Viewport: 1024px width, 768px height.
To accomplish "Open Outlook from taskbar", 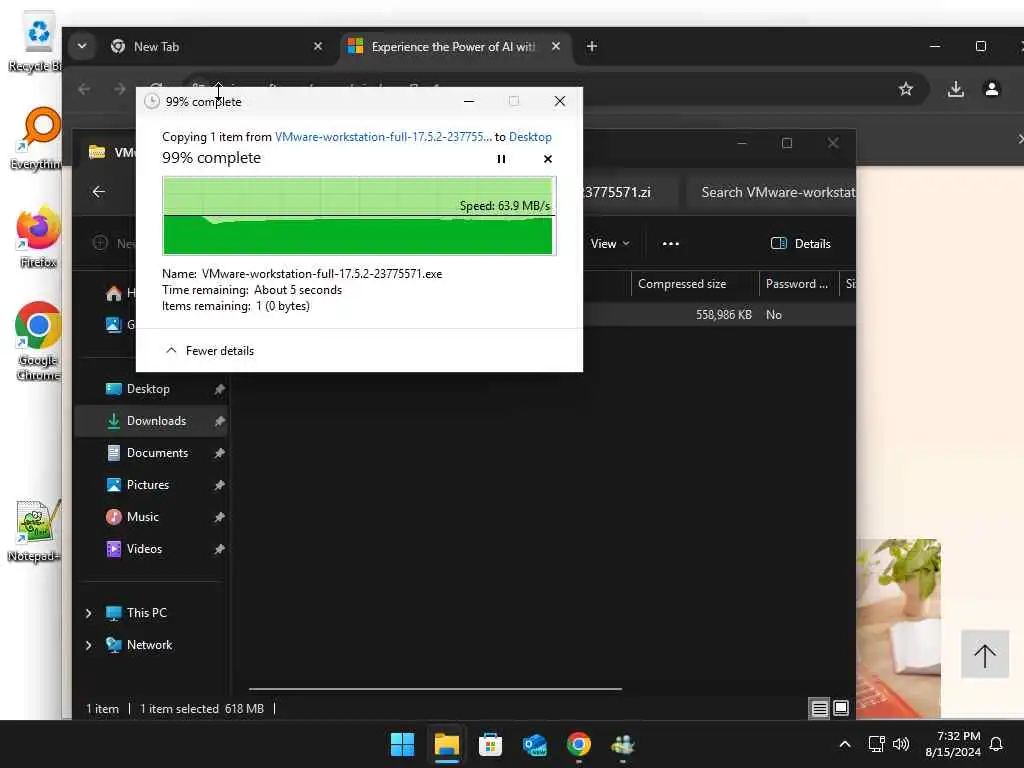I will click(x=534, y=744).
